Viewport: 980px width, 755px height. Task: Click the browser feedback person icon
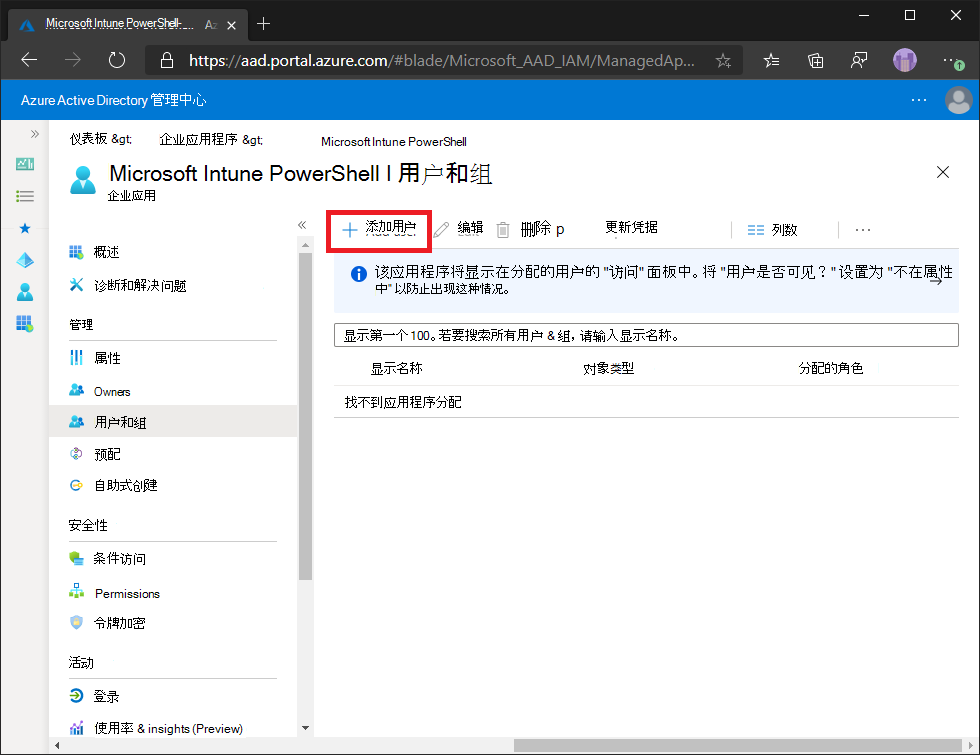(859, 60)
